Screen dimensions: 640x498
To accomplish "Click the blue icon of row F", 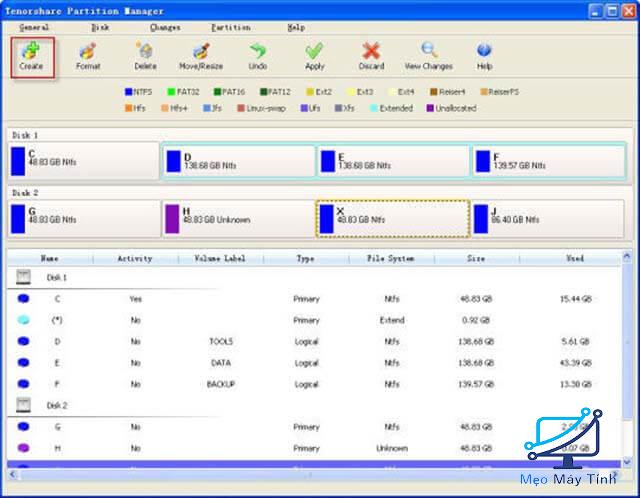I will pos(23,384).
